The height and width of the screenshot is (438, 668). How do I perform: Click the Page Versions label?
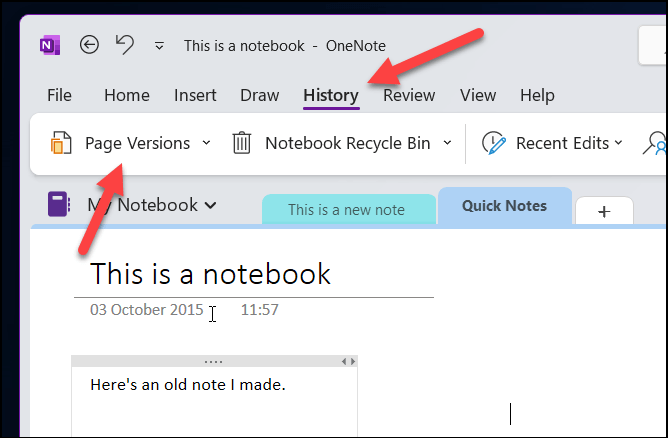(x=137, y=143)
